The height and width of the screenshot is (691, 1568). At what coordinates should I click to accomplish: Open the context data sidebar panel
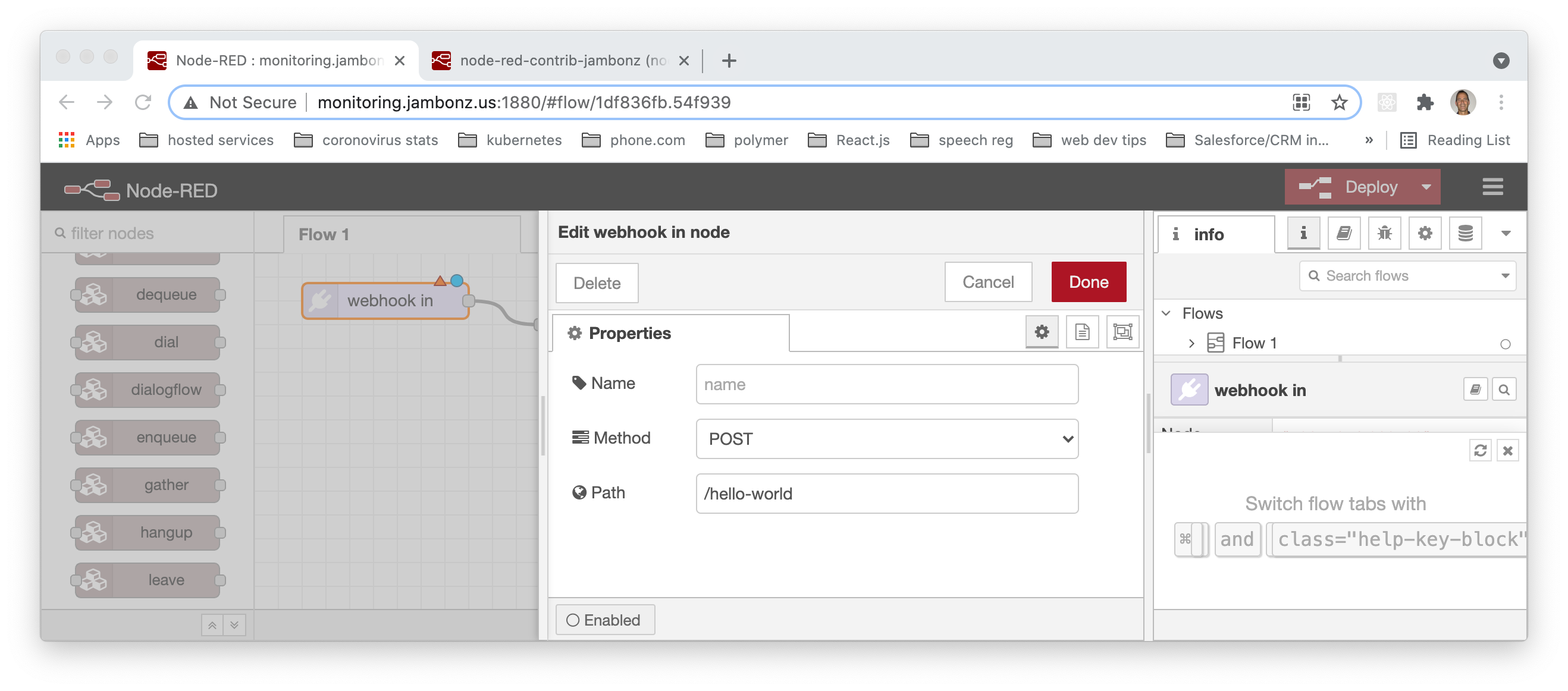[1465, 233]
